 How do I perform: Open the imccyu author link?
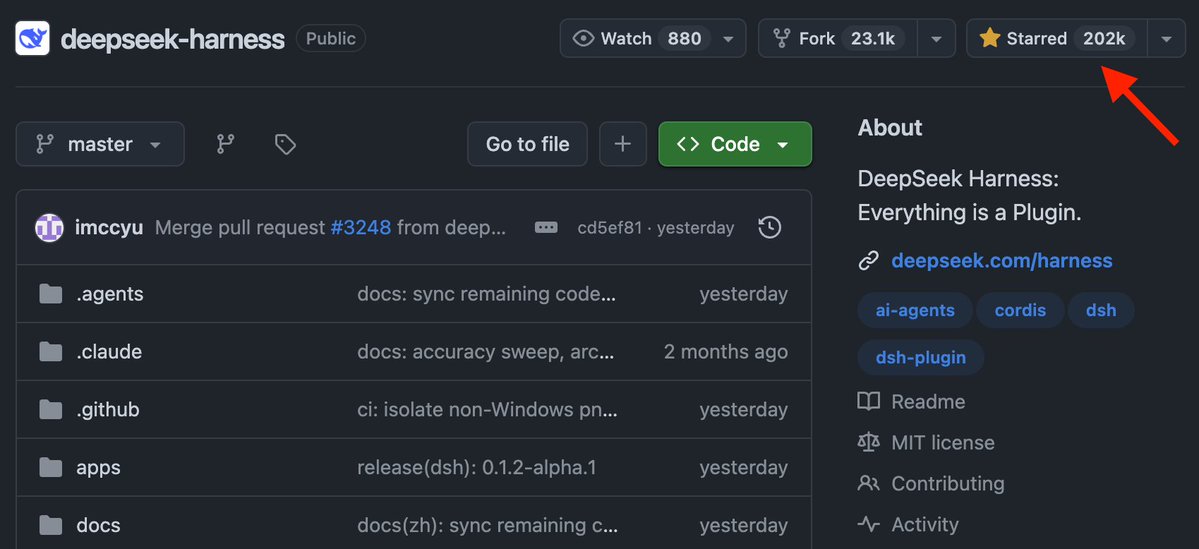pos(109,227)
